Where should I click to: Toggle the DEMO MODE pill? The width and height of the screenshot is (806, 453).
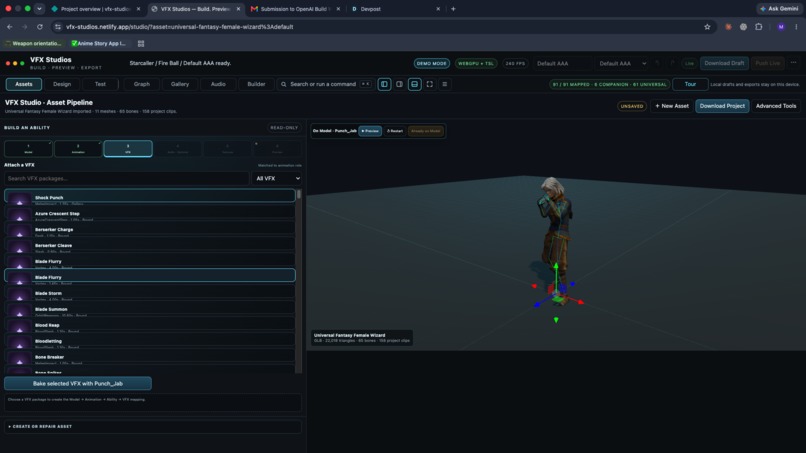click(432, 63)
